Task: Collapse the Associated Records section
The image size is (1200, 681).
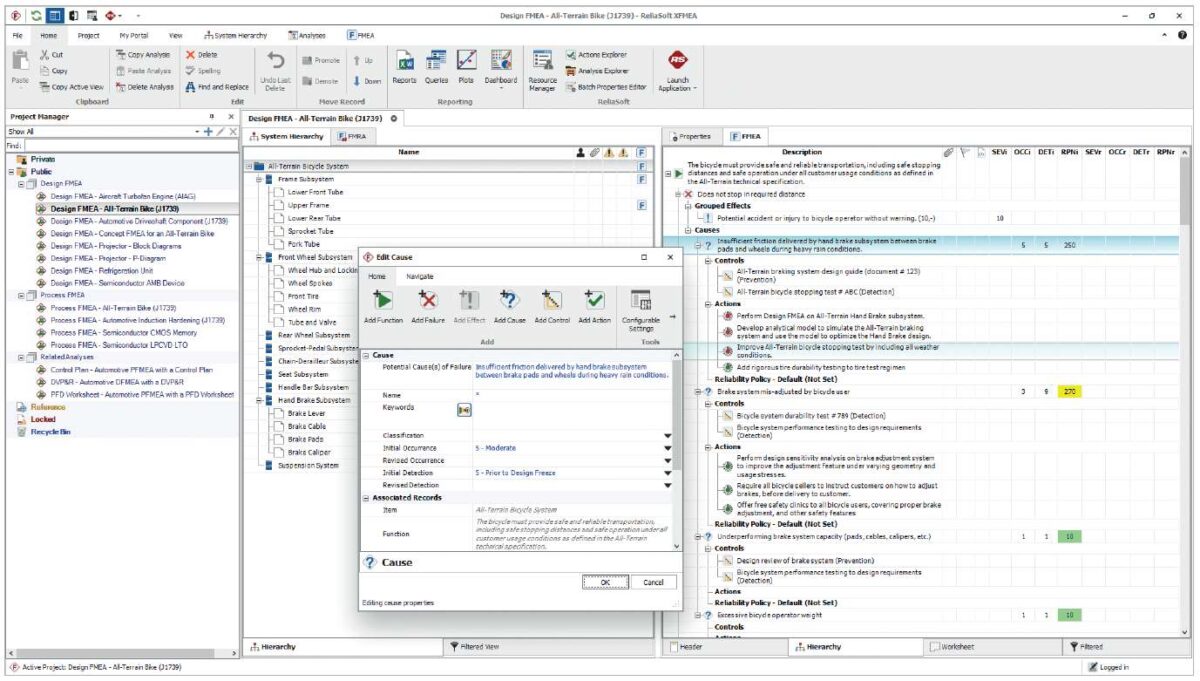Action: pos(366,497)
